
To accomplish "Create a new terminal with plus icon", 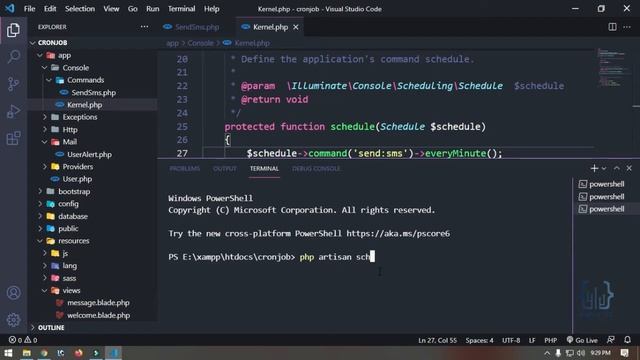I will pos(594,168).
